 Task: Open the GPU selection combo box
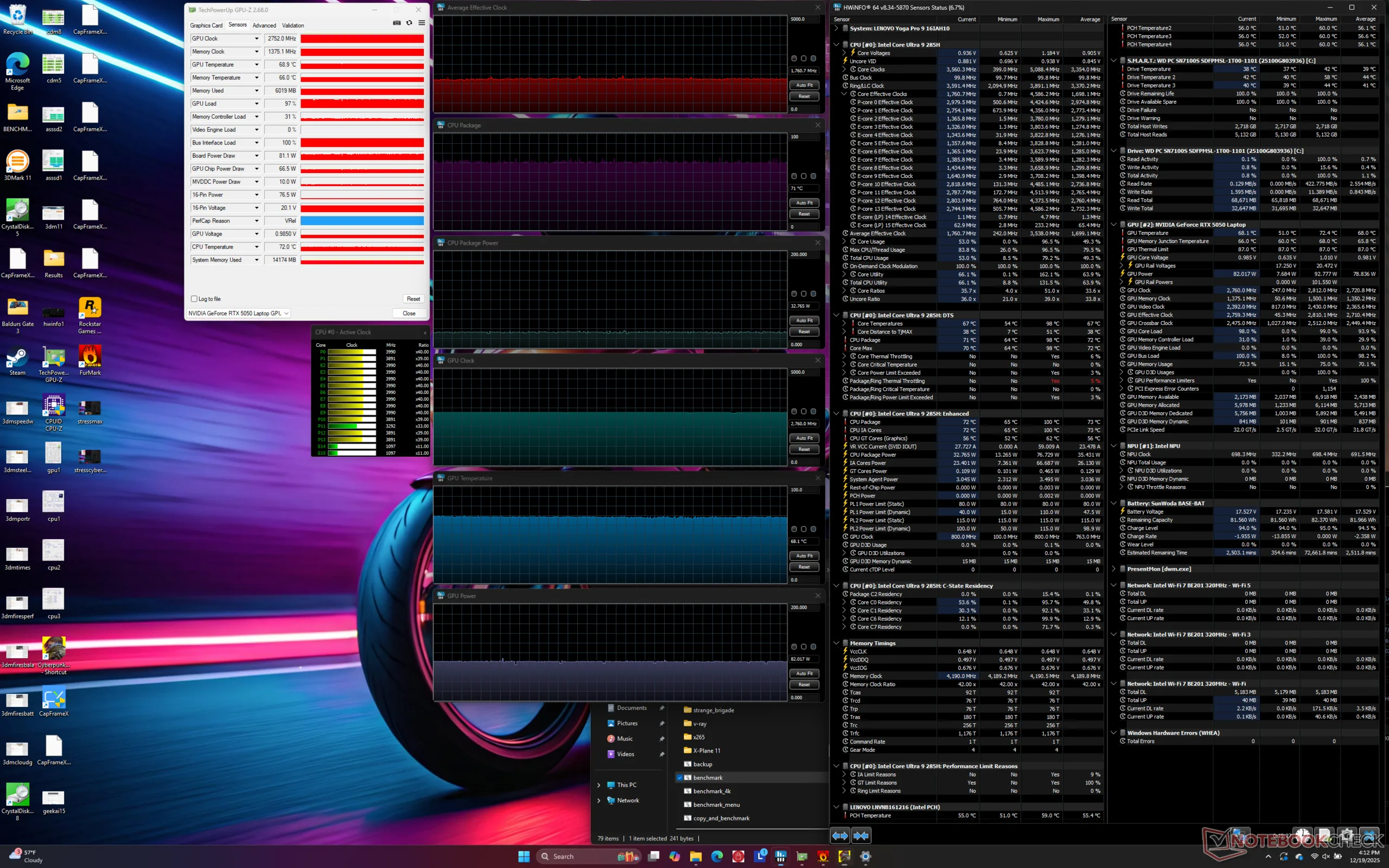238,314
